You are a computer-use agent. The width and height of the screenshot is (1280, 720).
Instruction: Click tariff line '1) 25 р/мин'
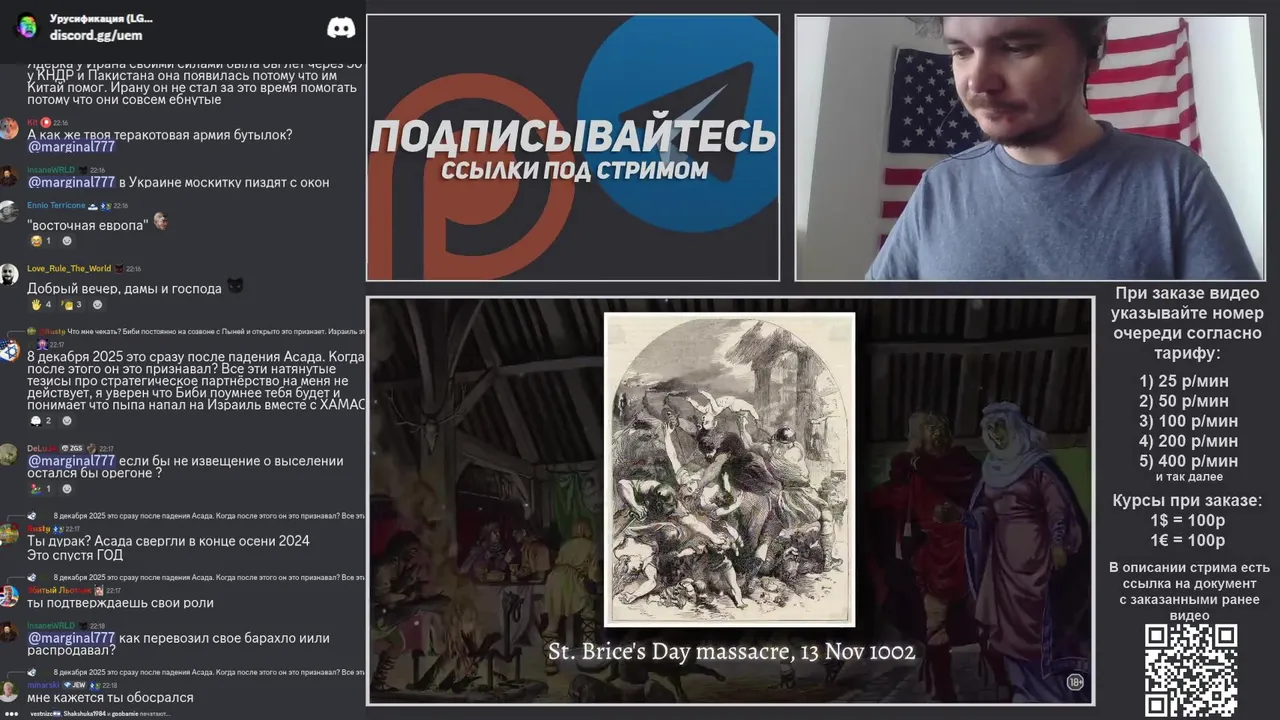click(1184, 381)
